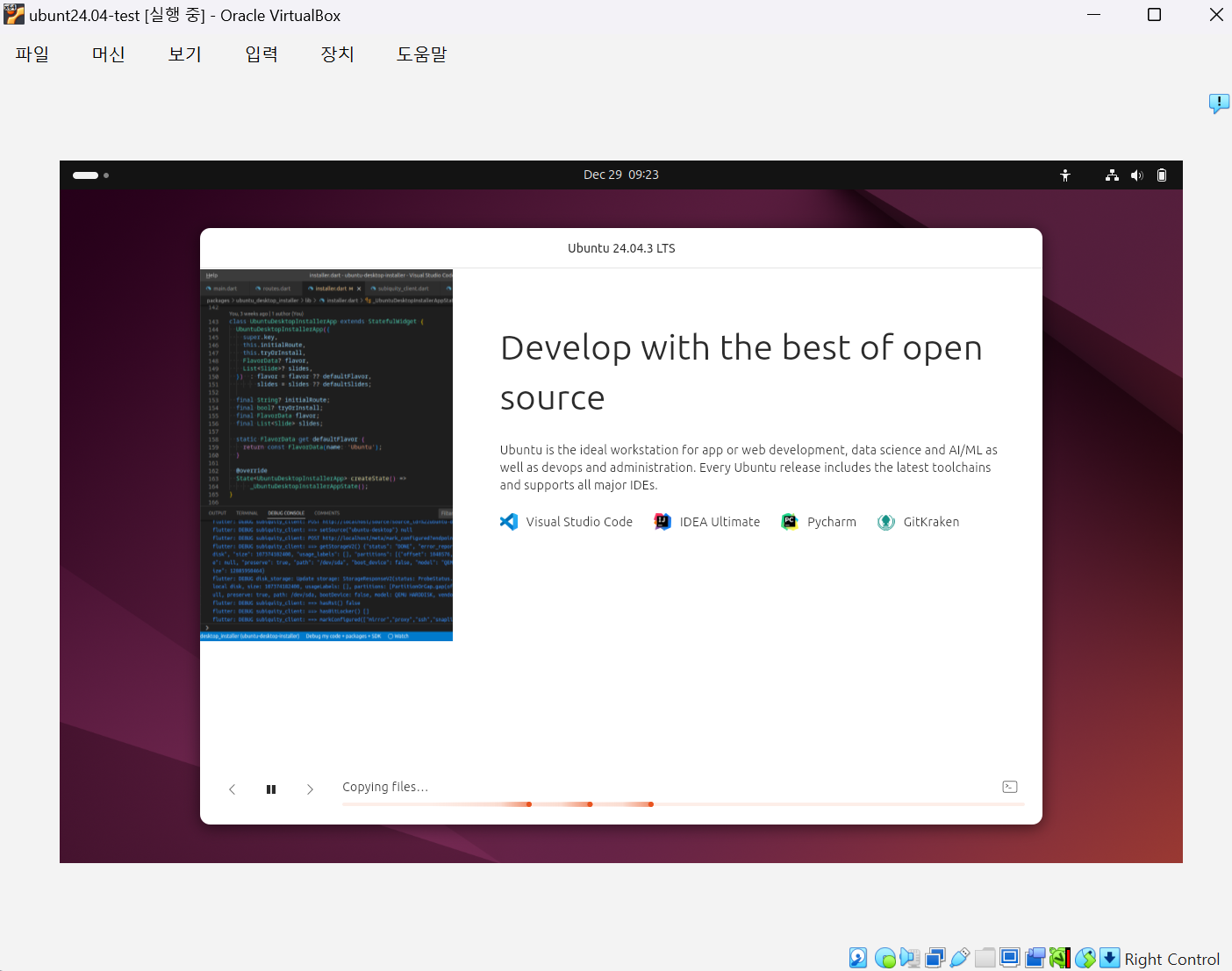Click the mouse integration indicator icon

pyautogui.click(x=1085, y=958)
